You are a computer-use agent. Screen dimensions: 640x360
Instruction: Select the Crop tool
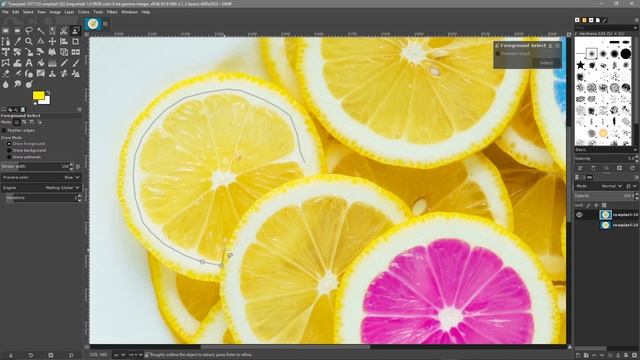point(76,41)
